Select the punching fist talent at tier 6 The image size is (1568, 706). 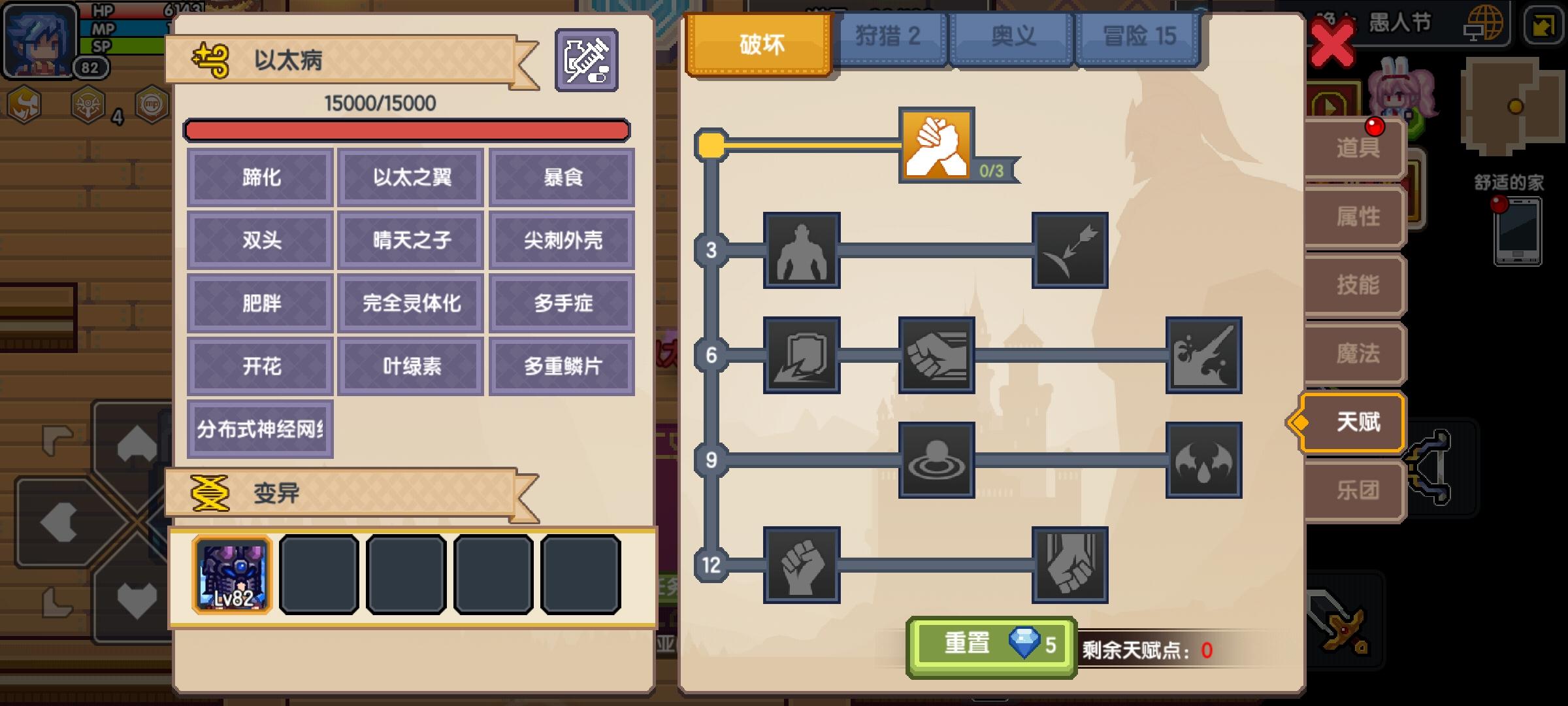pos(936,355)
